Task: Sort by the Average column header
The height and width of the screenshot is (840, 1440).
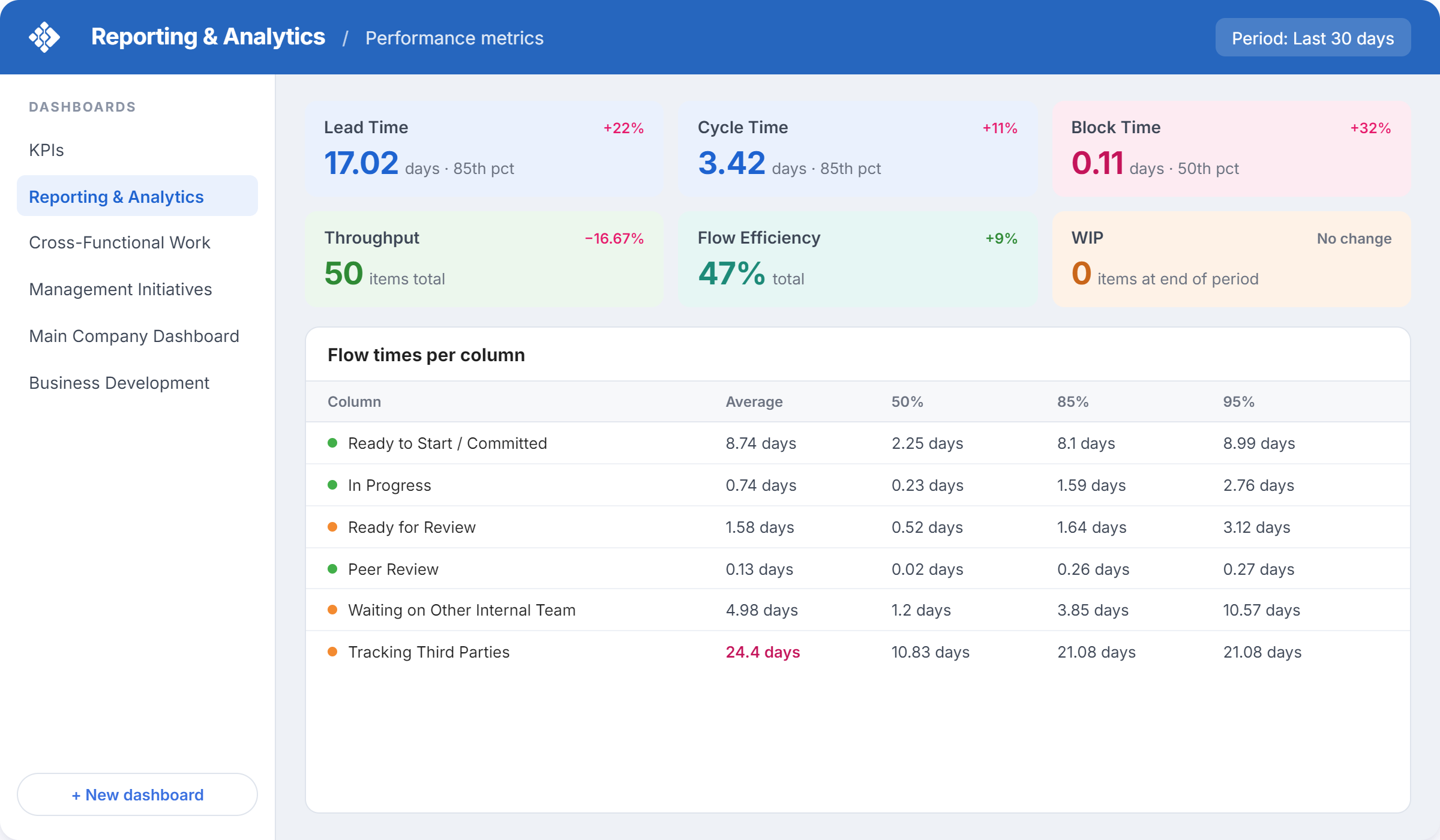Action: (754, 401)
